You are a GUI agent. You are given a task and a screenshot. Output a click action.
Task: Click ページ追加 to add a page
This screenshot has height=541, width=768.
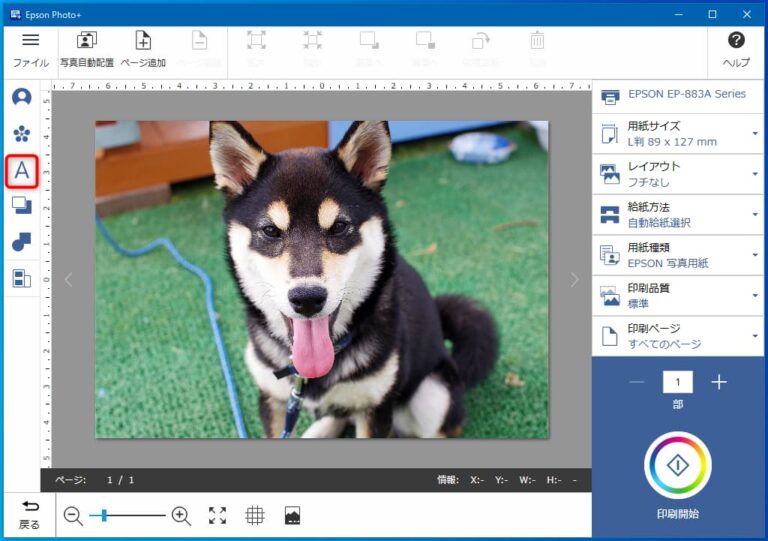[x=143, y=50]
